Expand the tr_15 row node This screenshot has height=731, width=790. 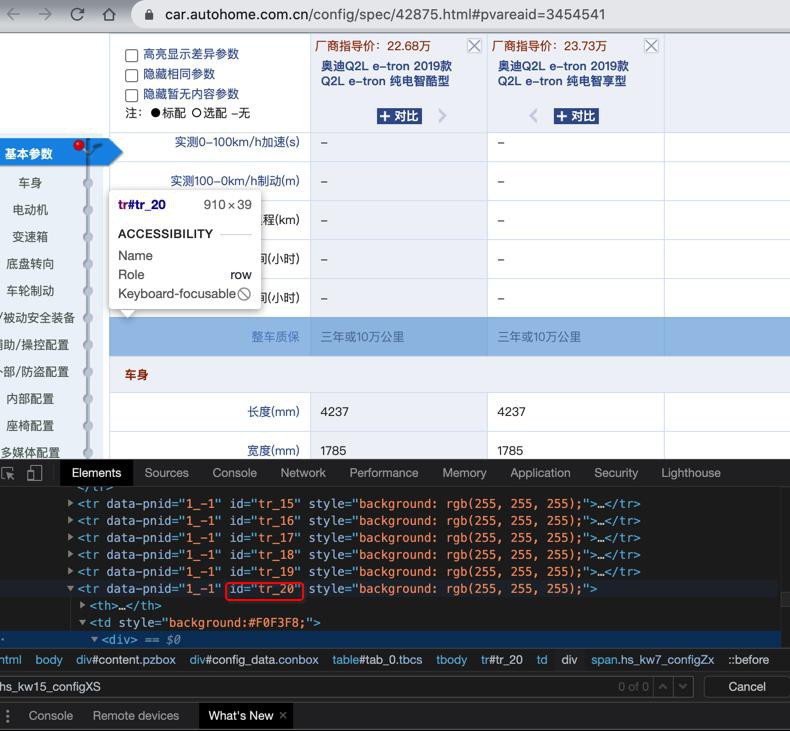click(71, 503)
